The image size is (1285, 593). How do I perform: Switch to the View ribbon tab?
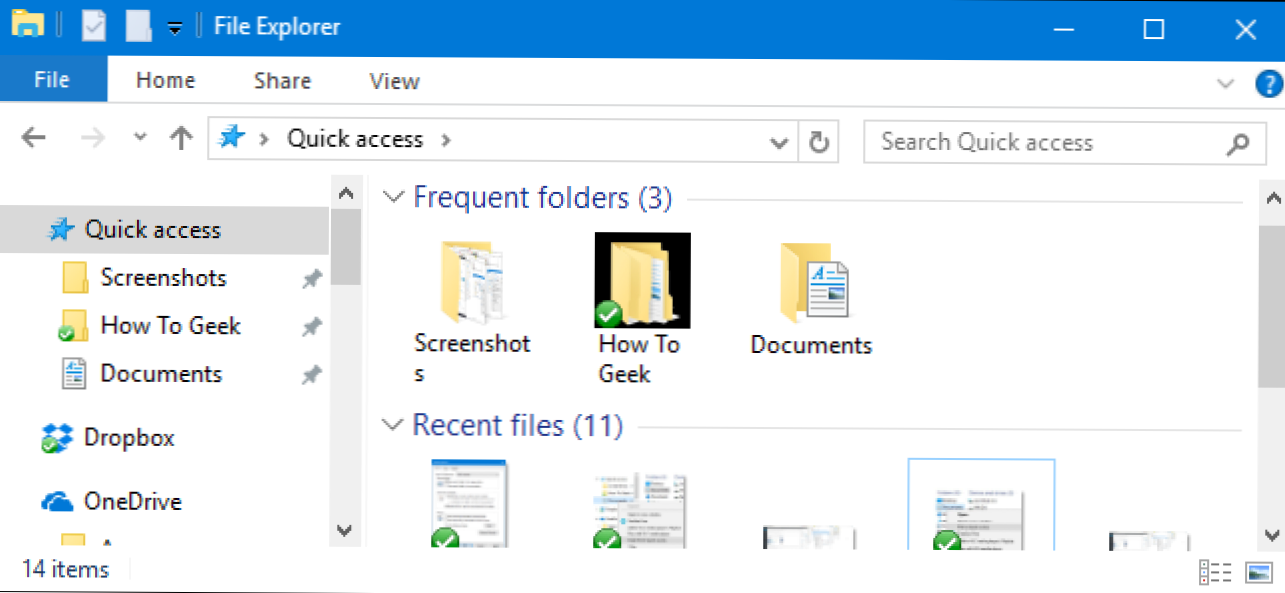(394, 81)
